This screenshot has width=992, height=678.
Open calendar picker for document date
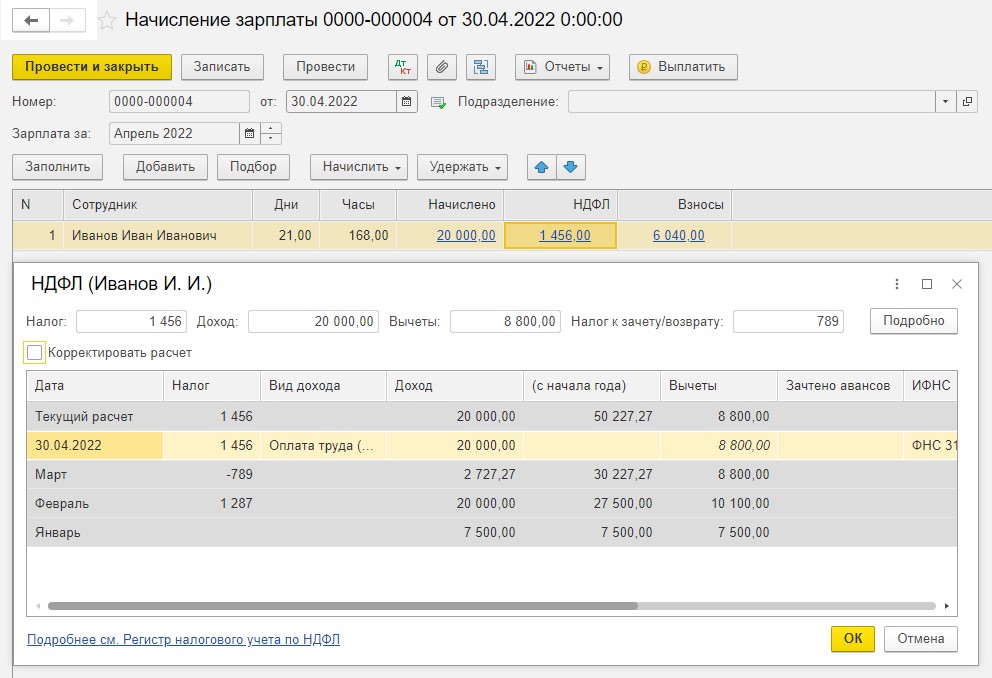(x=406, y=102)
